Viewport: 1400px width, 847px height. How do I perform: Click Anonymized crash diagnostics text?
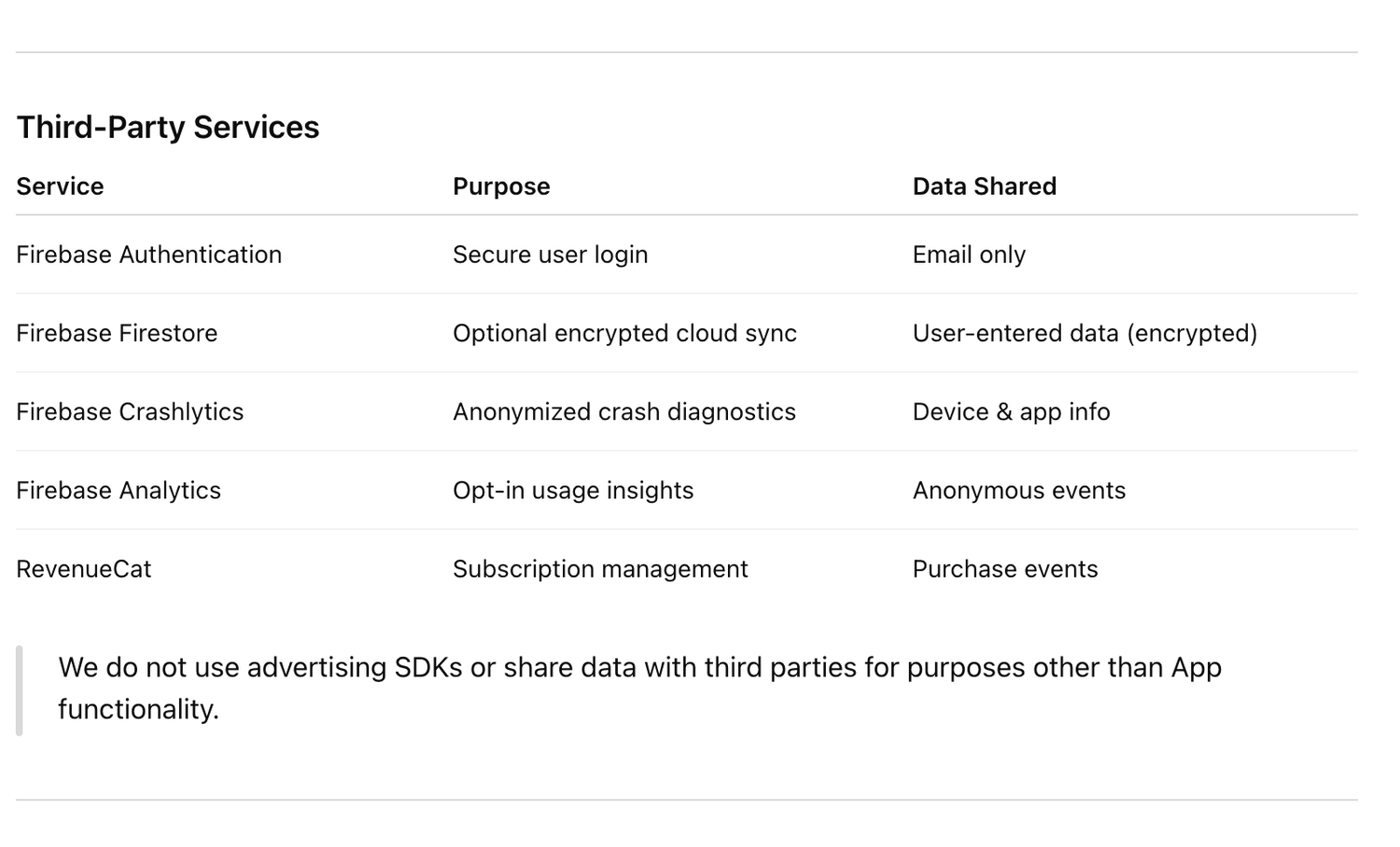[623, 411]
